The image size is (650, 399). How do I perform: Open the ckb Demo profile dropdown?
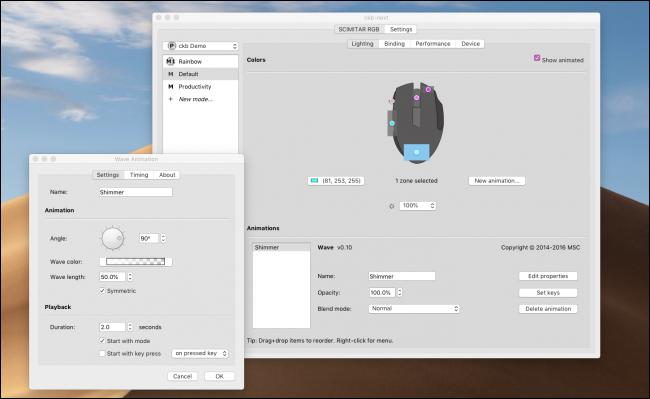[x=201, y=46]
